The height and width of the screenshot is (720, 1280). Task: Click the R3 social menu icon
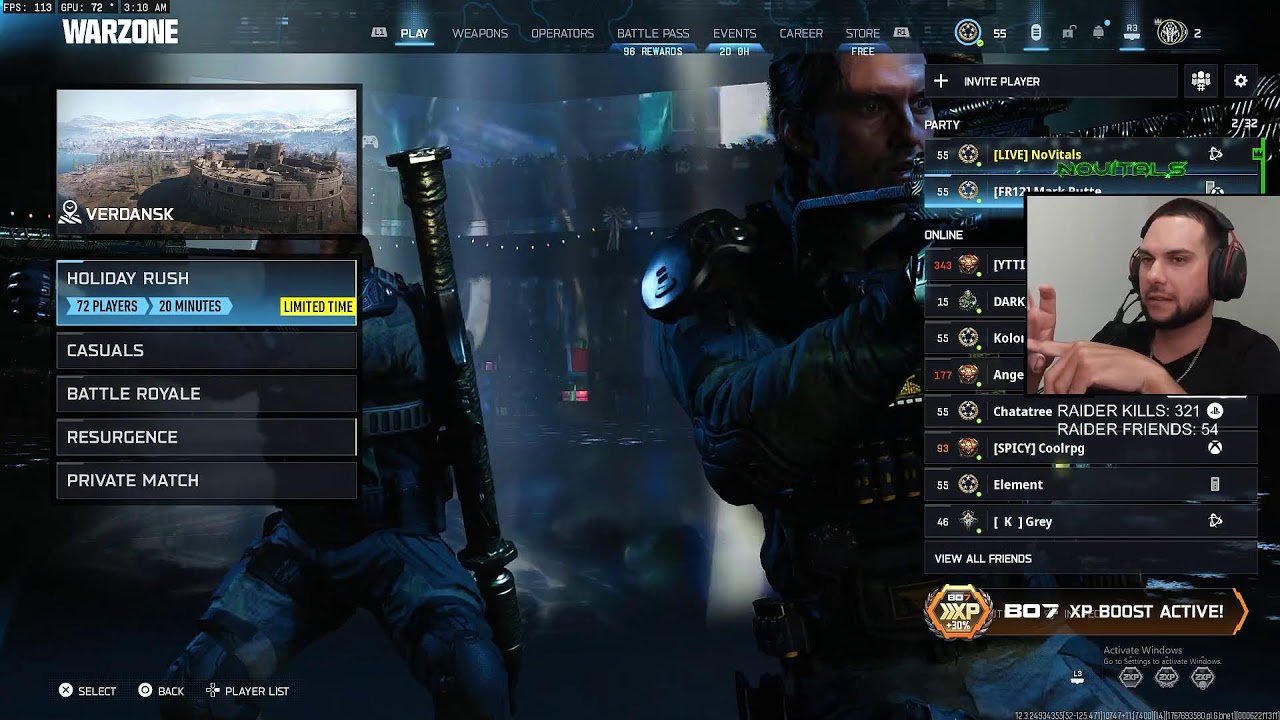[1132, 32]
